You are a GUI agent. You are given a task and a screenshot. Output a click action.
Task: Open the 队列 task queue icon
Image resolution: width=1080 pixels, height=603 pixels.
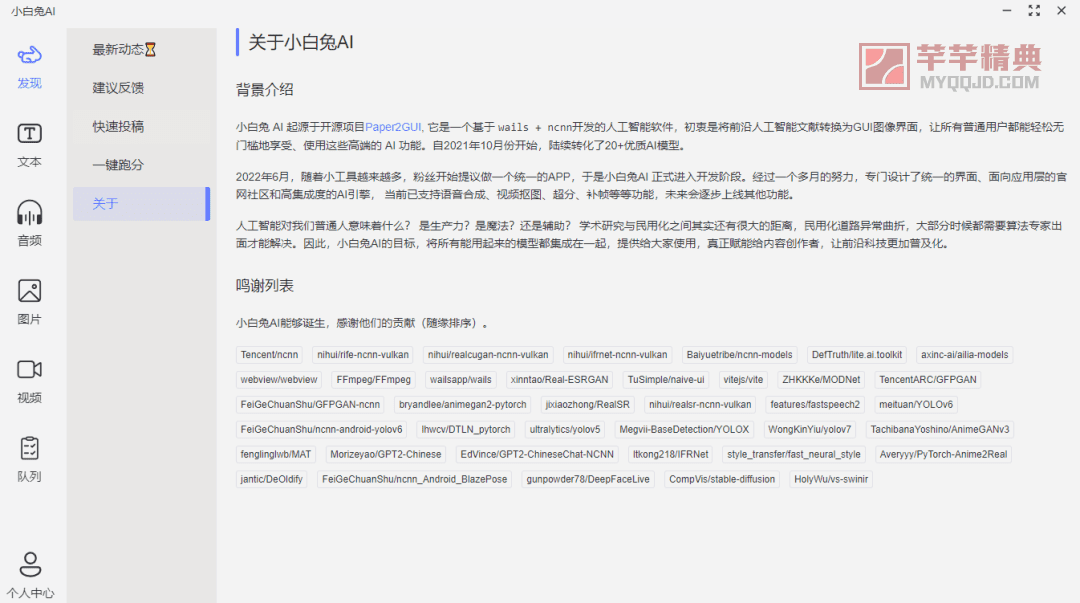[x=30, y=448]
